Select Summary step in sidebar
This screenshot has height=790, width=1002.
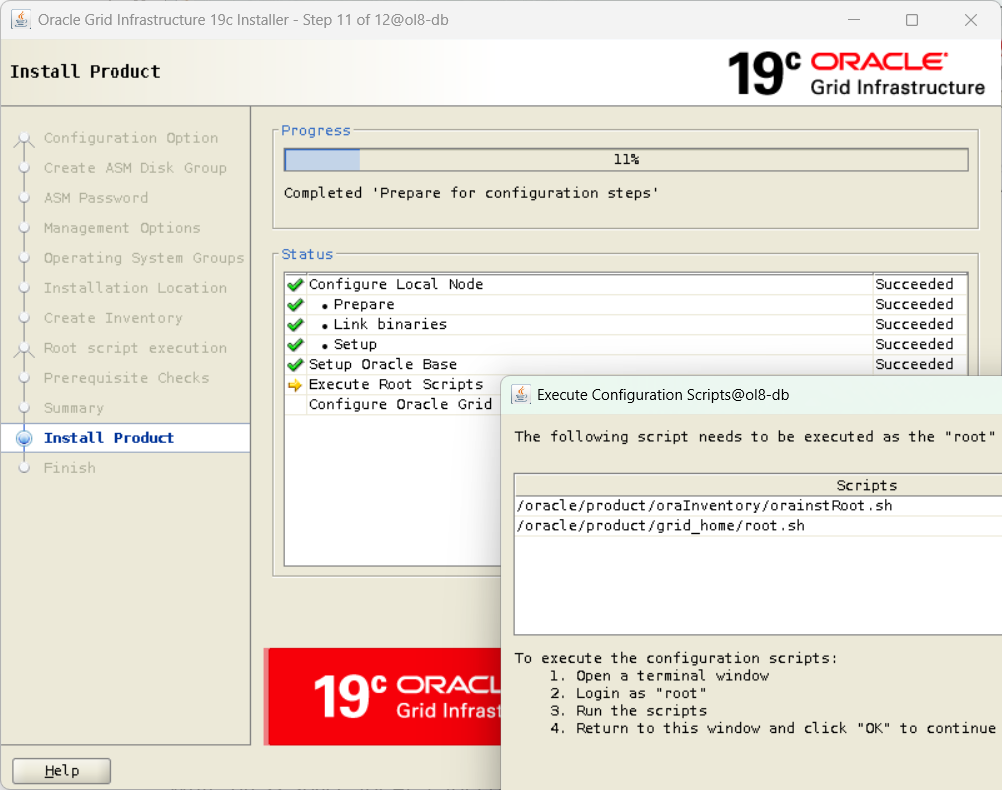coord(73,408)
